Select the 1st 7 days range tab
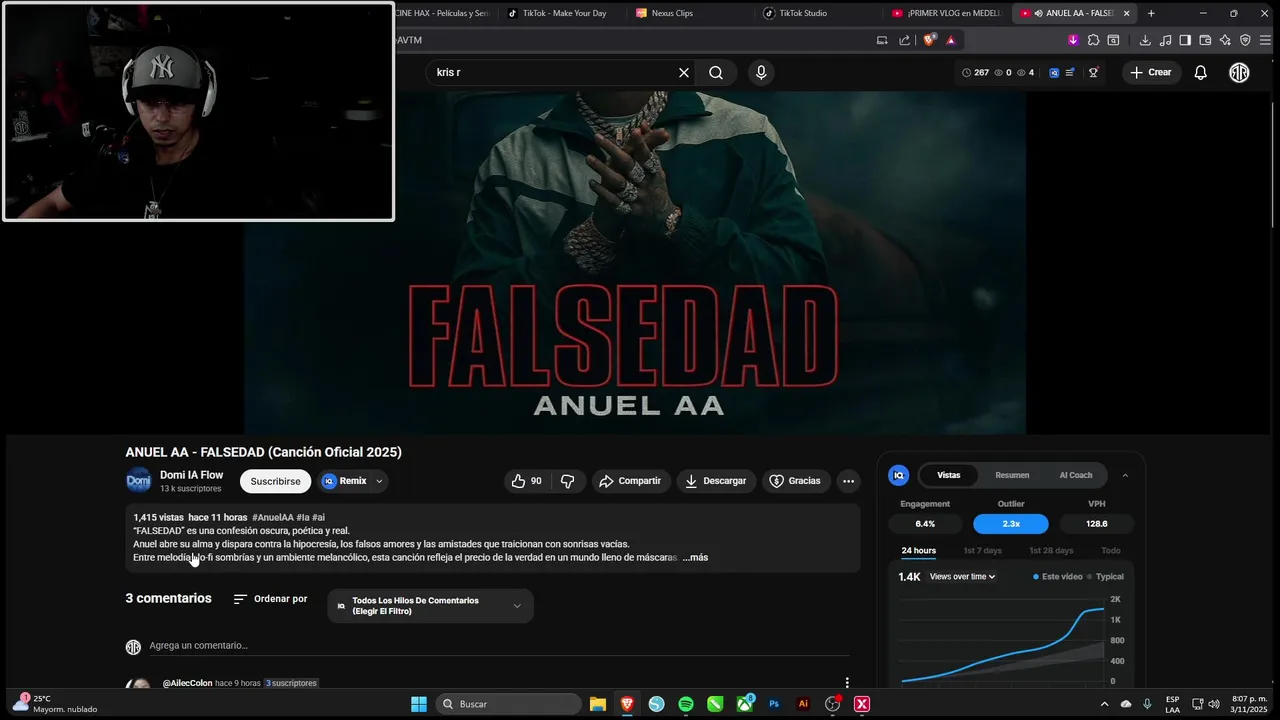 pyautogui.click(x=982, y=550)
